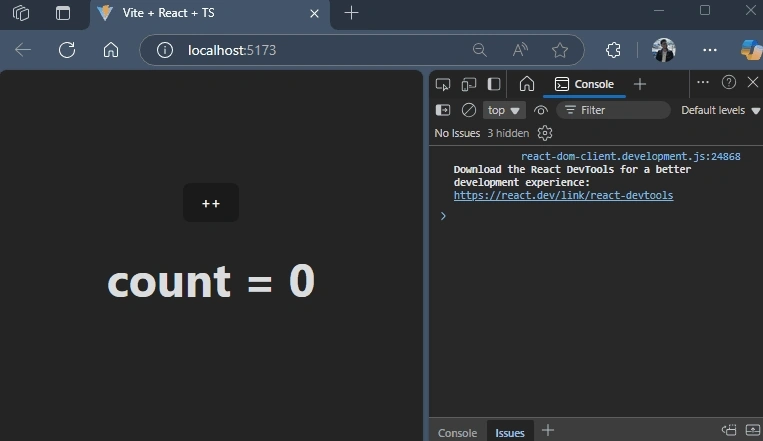Open the Default levels dropdown
Screen dimensions: 763x441
tap(720, 110)
